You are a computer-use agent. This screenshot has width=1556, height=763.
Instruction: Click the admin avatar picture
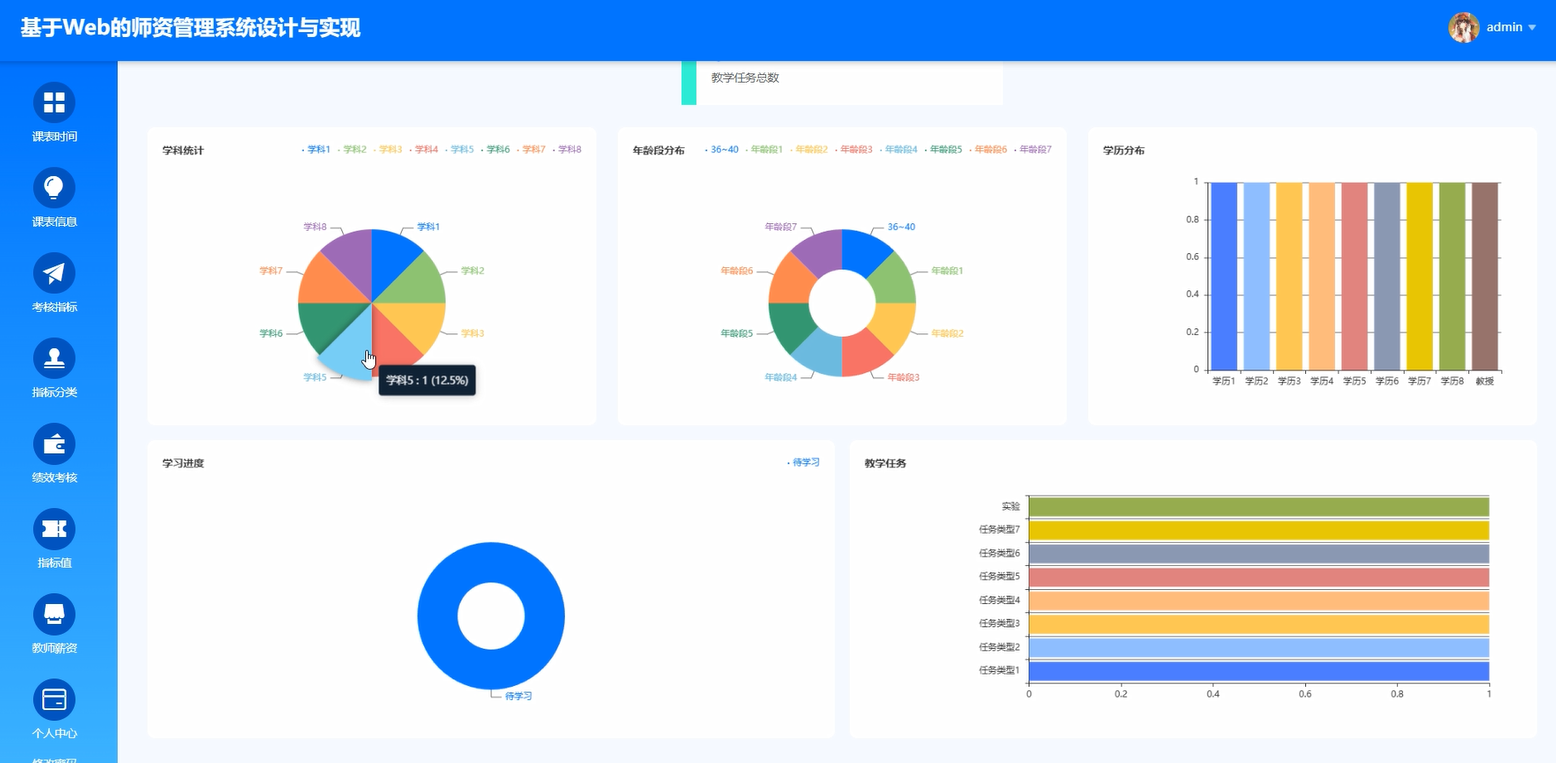[x=1464, y=28]
